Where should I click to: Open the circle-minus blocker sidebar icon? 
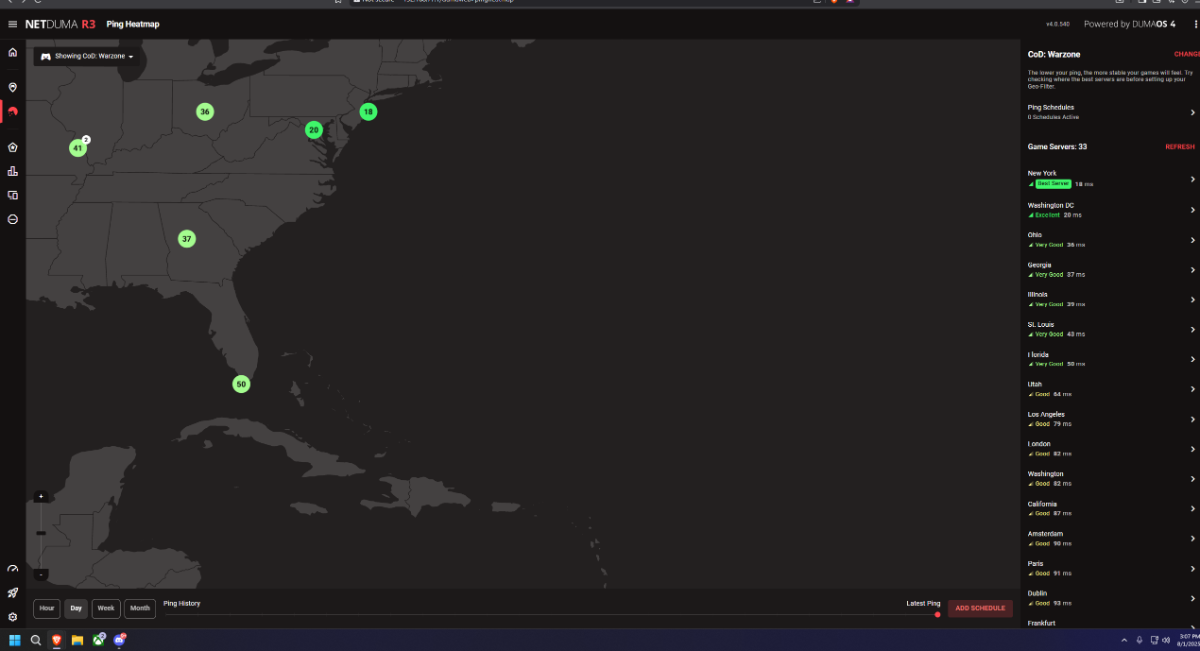[x=12, y=219]
